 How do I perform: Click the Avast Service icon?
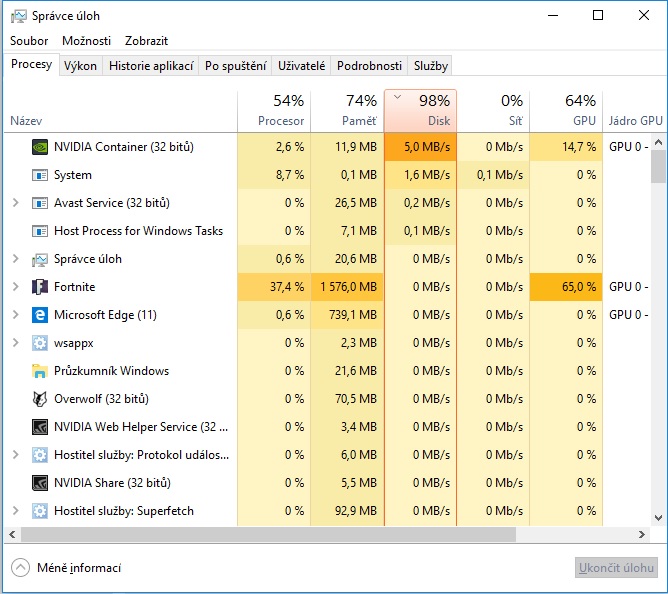40,203
